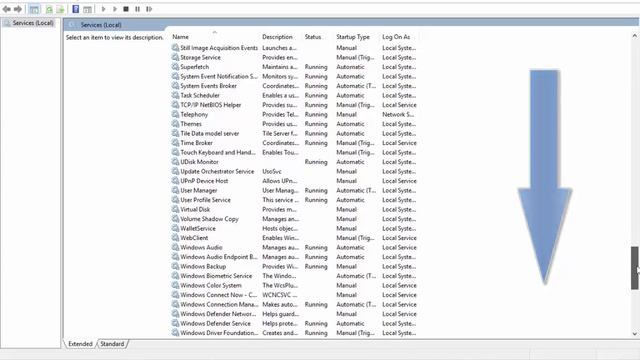The width and height of the screenshot is (640, 360).
Task: Click Network S... log-on cell for Telephony
Action: (x=398, y=114)
